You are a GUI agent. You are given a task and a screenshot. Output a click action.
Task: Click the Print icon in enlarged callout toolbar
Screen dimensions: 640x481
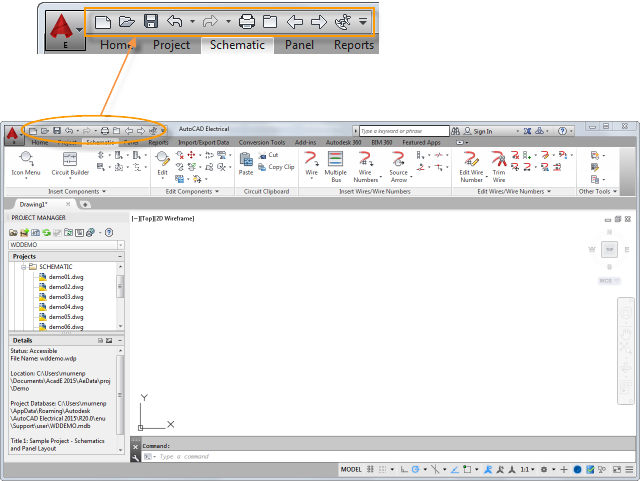click(x=247, y=21)
